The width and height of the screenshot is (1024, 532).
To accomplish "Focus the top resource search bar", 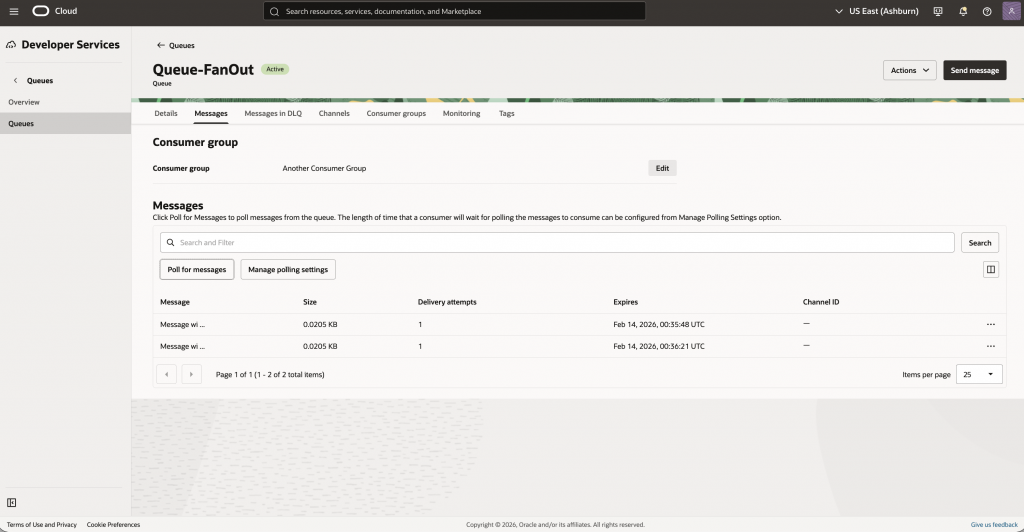I will coord(454,11).
